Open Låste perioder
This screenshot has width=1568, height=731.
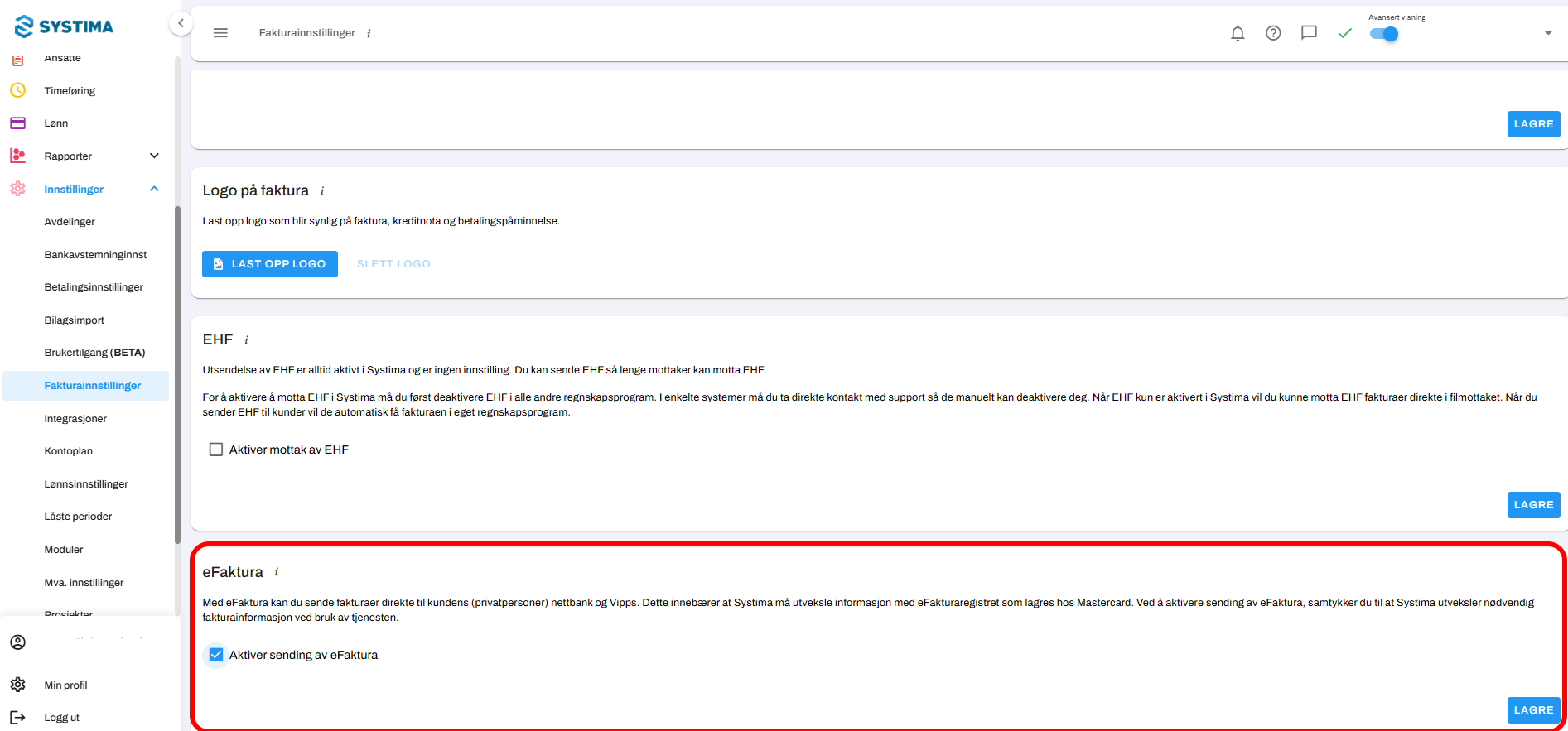point(78,517)
